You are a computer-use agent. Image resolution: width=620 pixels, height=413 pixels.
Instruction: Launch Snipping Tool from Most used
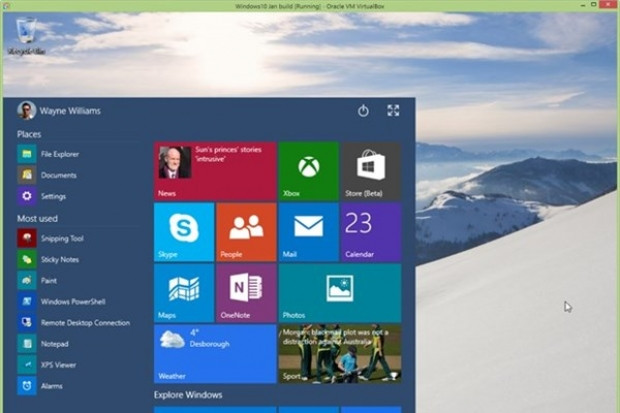pos(27,238)
